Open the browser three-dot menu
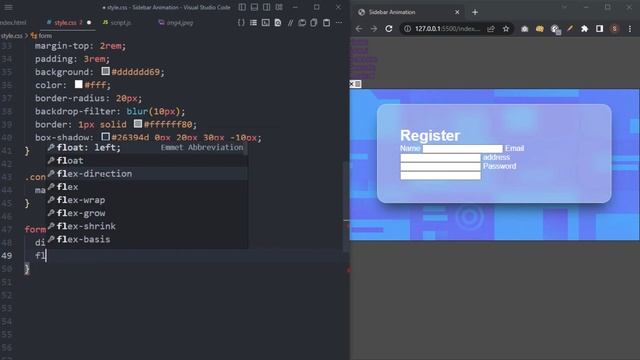 (x=630, y=29)
